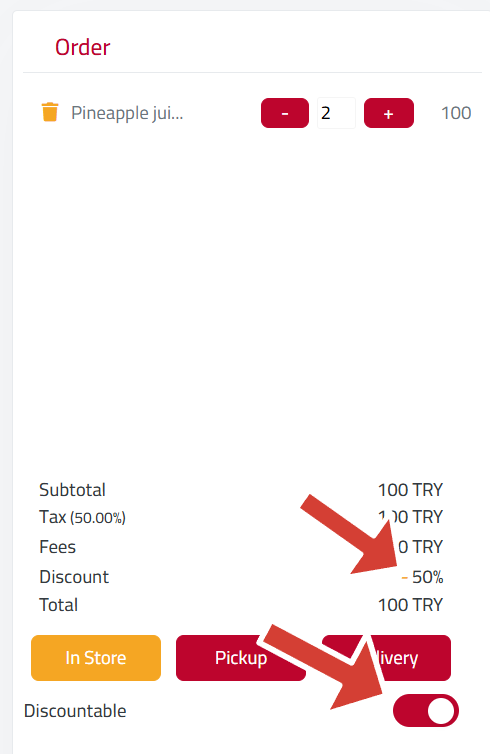
Task: Click the Subtotal row label
Action: coord(72,490)
